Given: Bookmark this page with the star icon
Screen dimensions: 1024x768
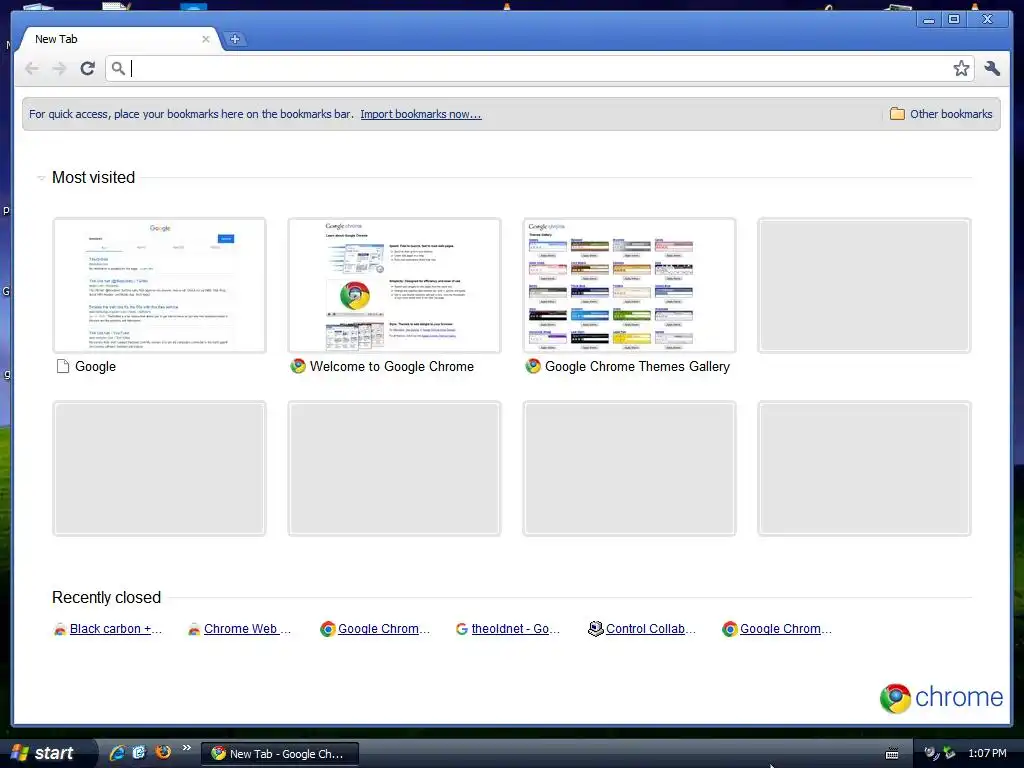Looking at the screenshot, I should click(x=961, y=68).
